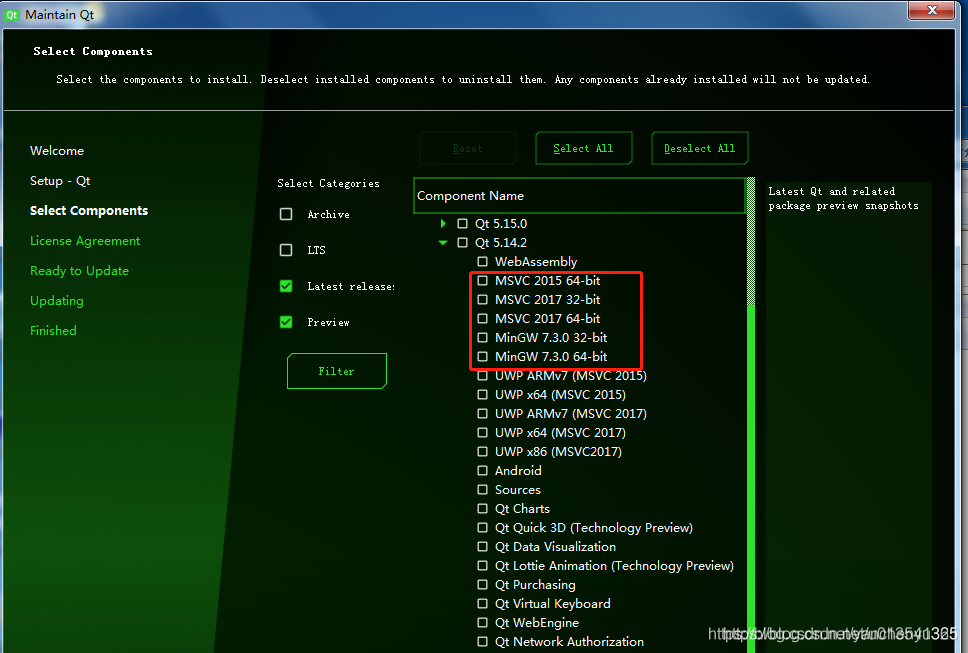Check the Qt 5.14.2 checkbox
This screenshot has width=968, height=653.
pos(462,243)
